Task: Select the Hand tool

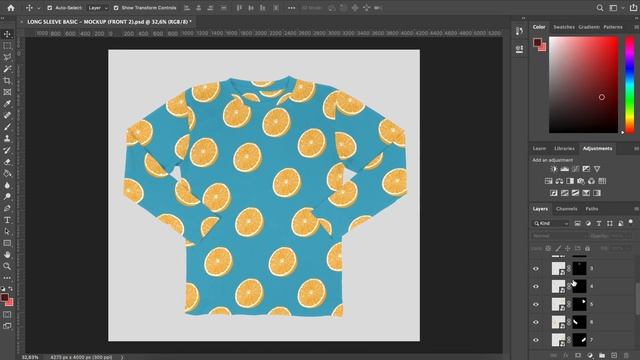Action: coord(7,255)
